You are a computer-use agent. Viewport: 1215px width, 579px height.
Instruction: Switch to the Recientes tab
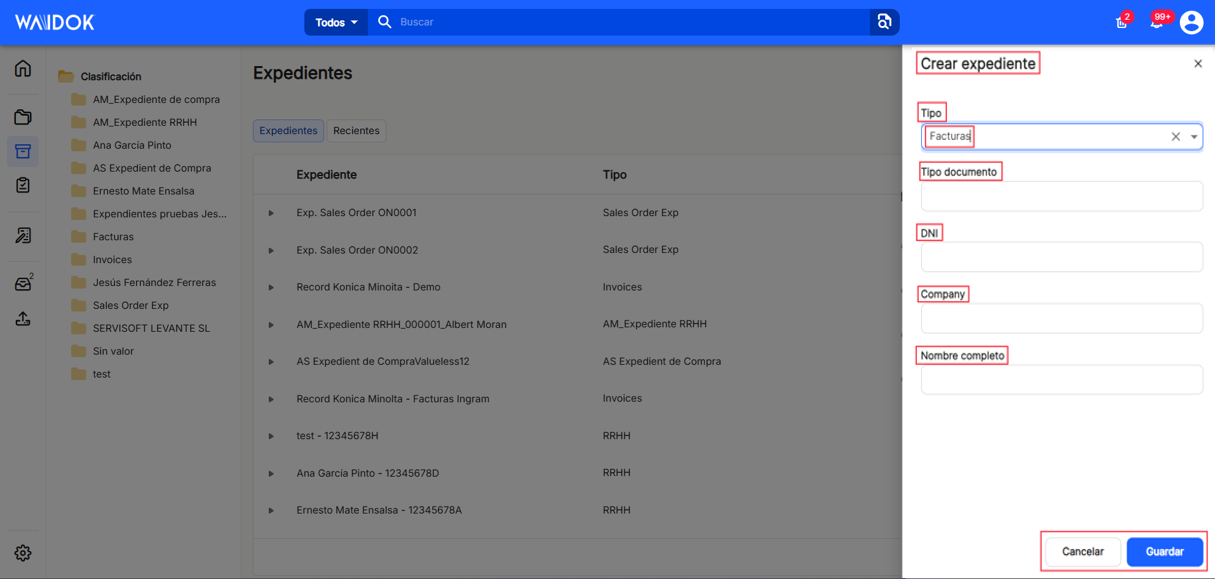pyautogui.click(x=356, y=131)
